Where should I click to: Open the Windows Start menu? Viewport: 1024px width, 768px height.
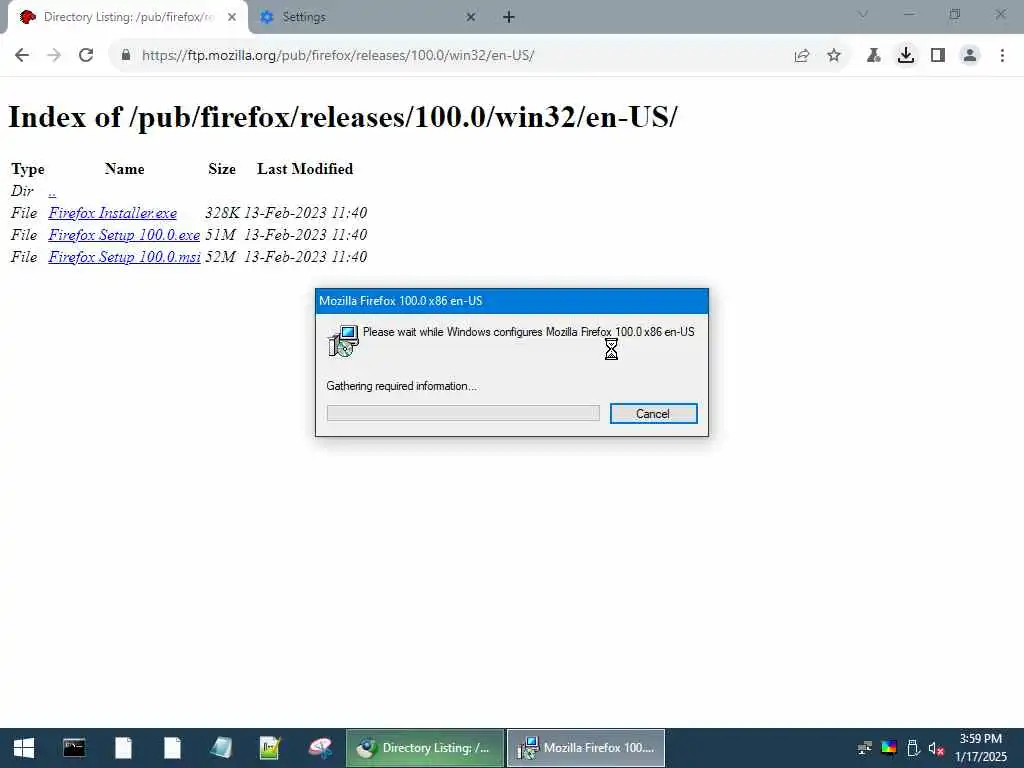[24, 748]
